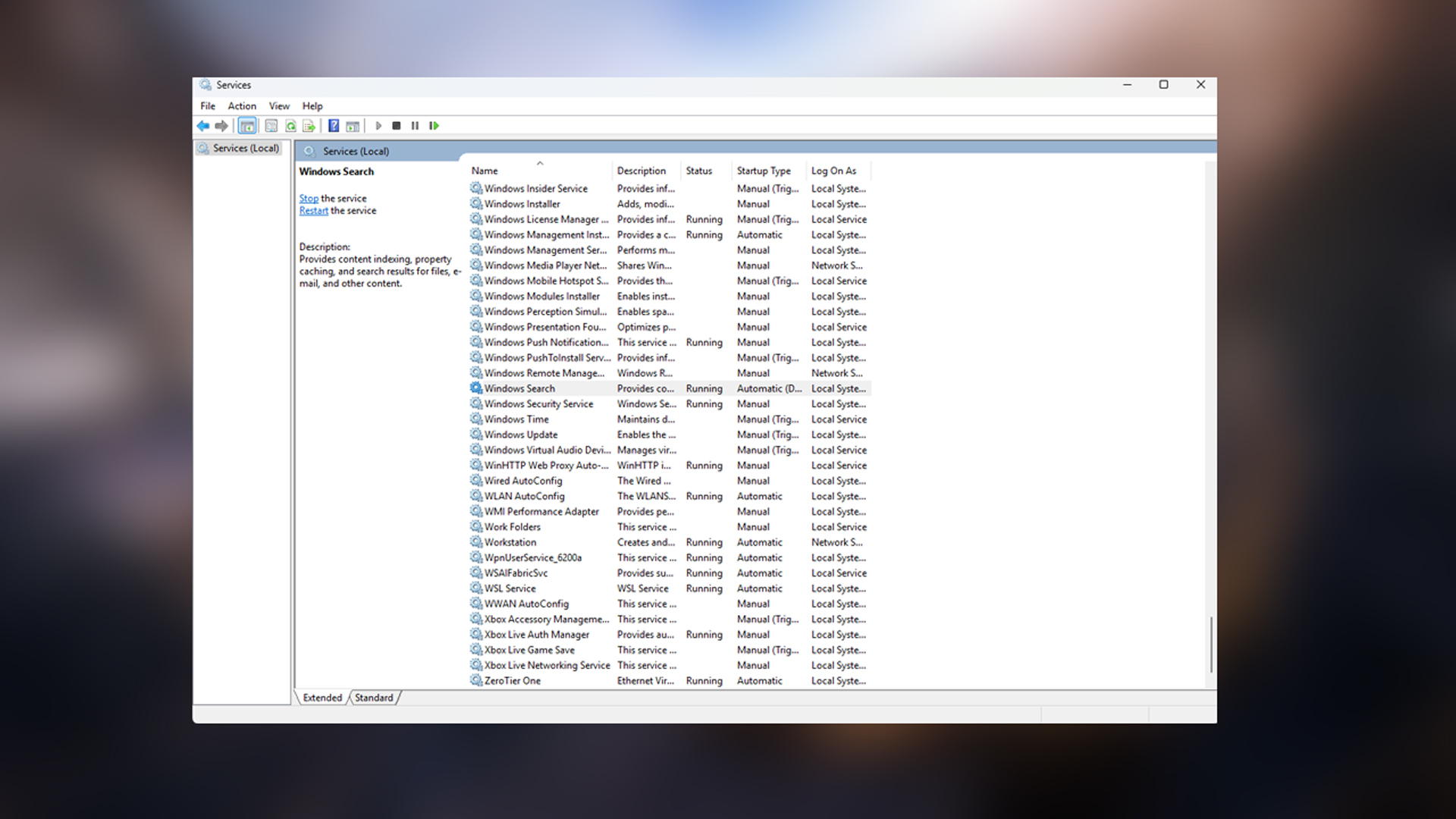This screenshot has width=1456, height=819.
Task: Sort by the Startup Type column header
Action: pos(768,171)
